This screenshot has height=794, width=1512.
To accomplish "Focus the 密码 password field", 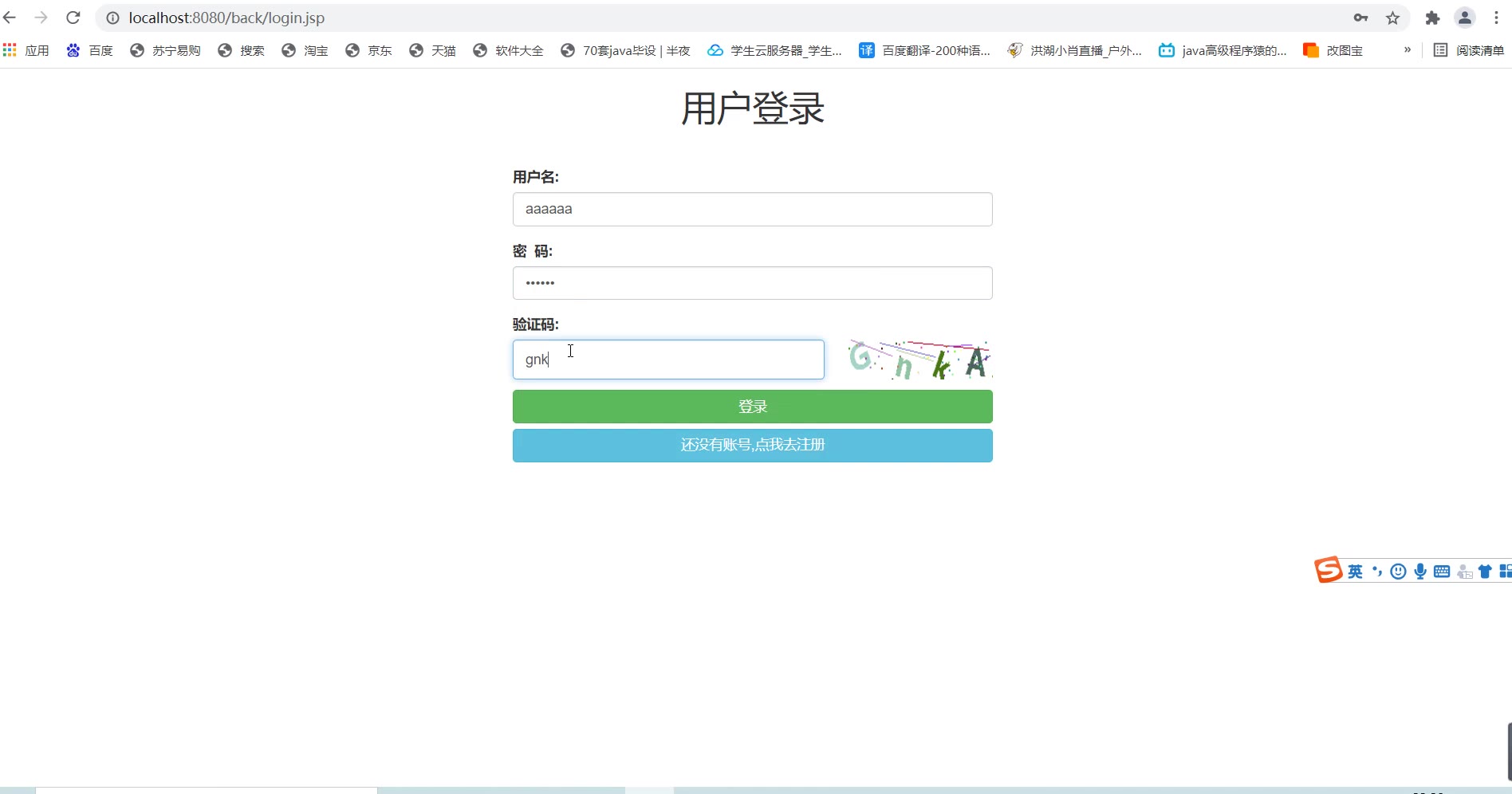I will point(752,283).
